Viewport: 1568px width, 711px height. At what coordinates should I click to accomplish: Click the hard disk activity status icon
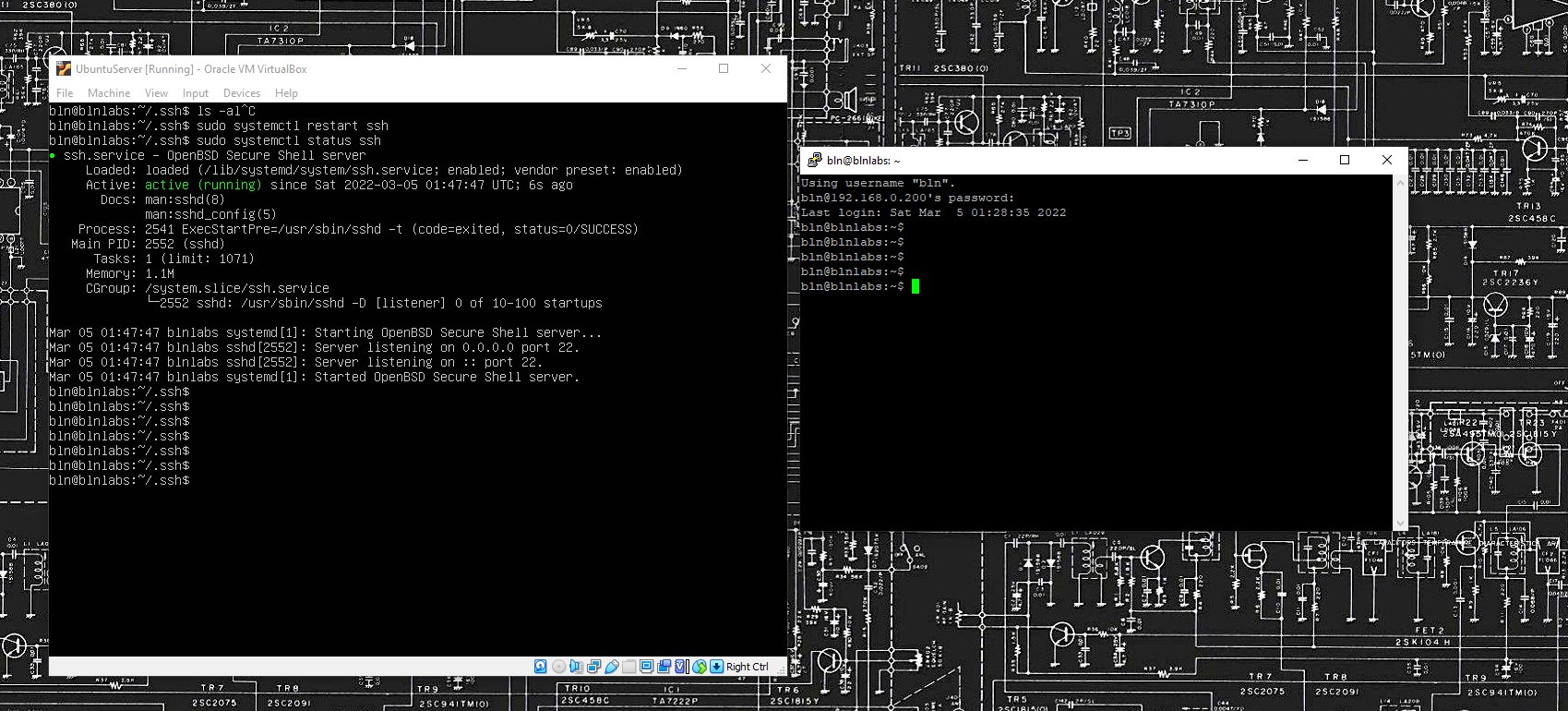click(541, 667)
